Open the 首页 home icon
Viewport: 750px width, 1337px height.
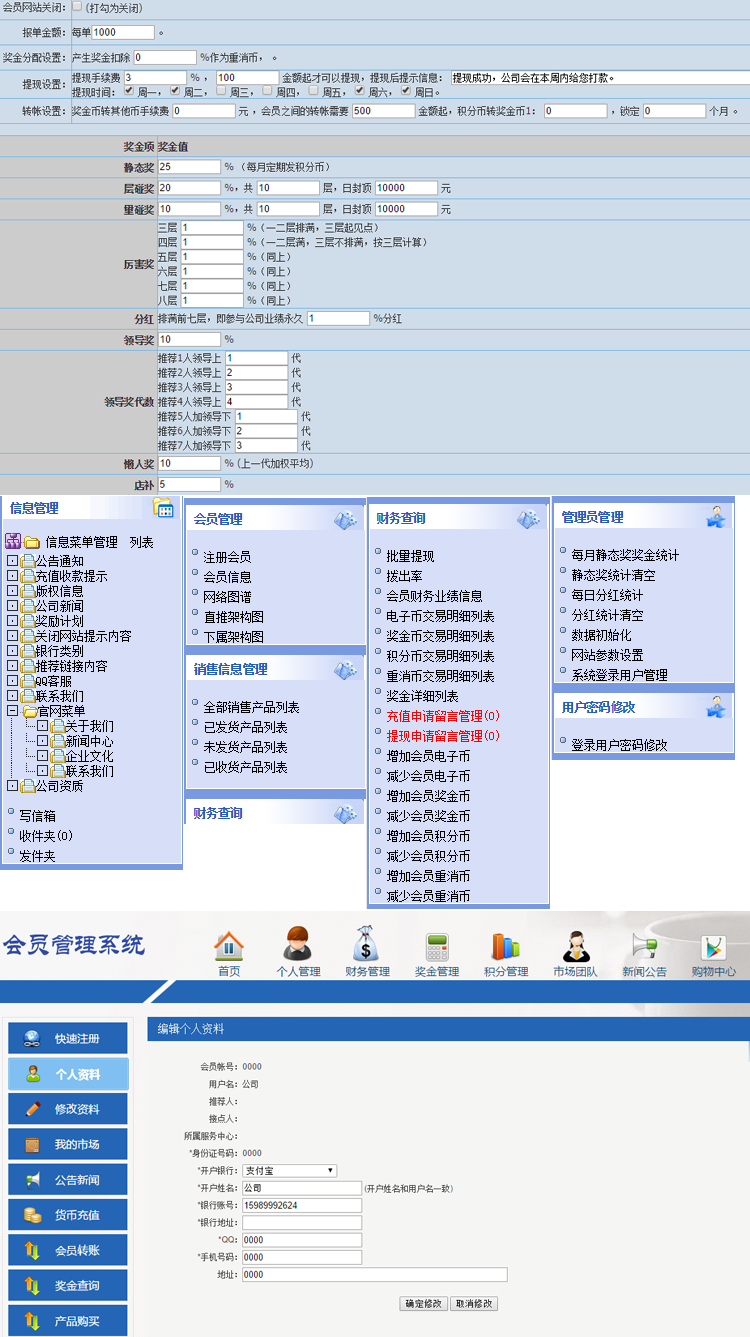229,946
